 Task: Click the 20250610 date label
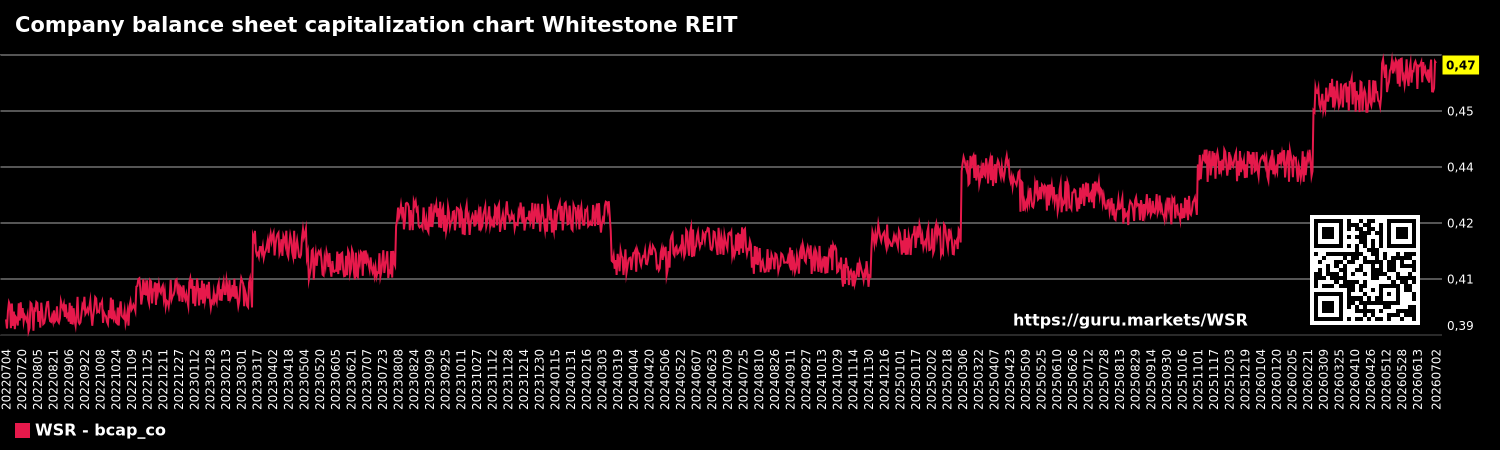1057,378
